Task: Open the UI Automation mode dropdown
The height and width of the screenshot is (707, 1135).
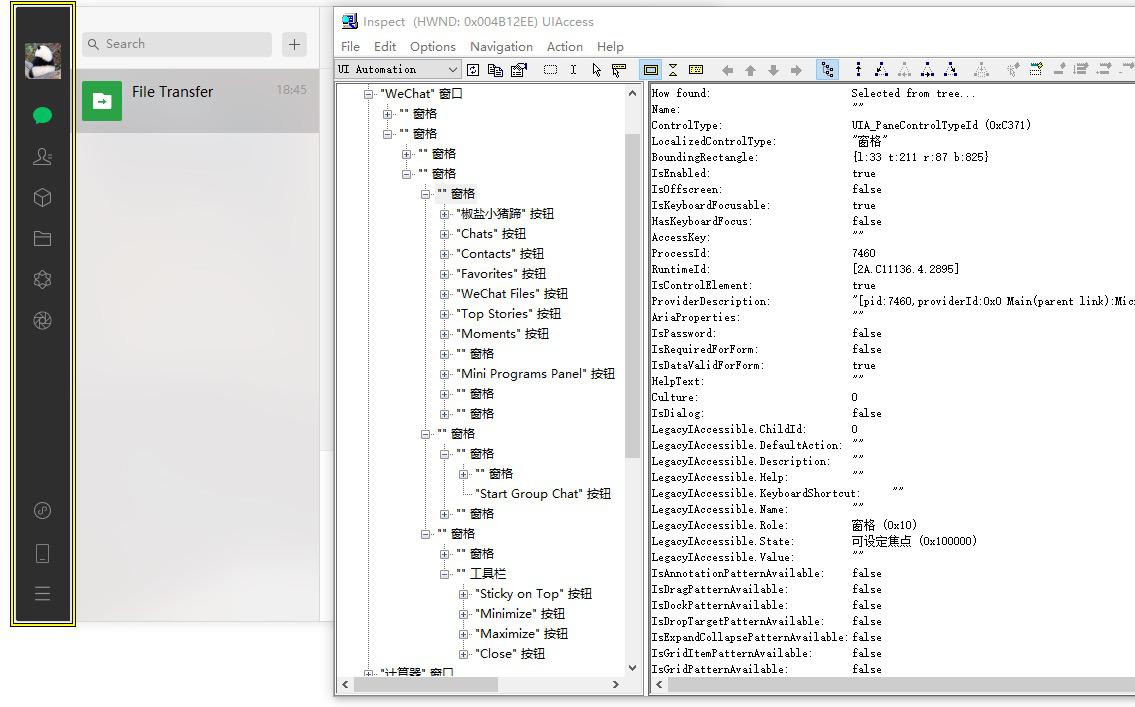Action: (452, 70)
